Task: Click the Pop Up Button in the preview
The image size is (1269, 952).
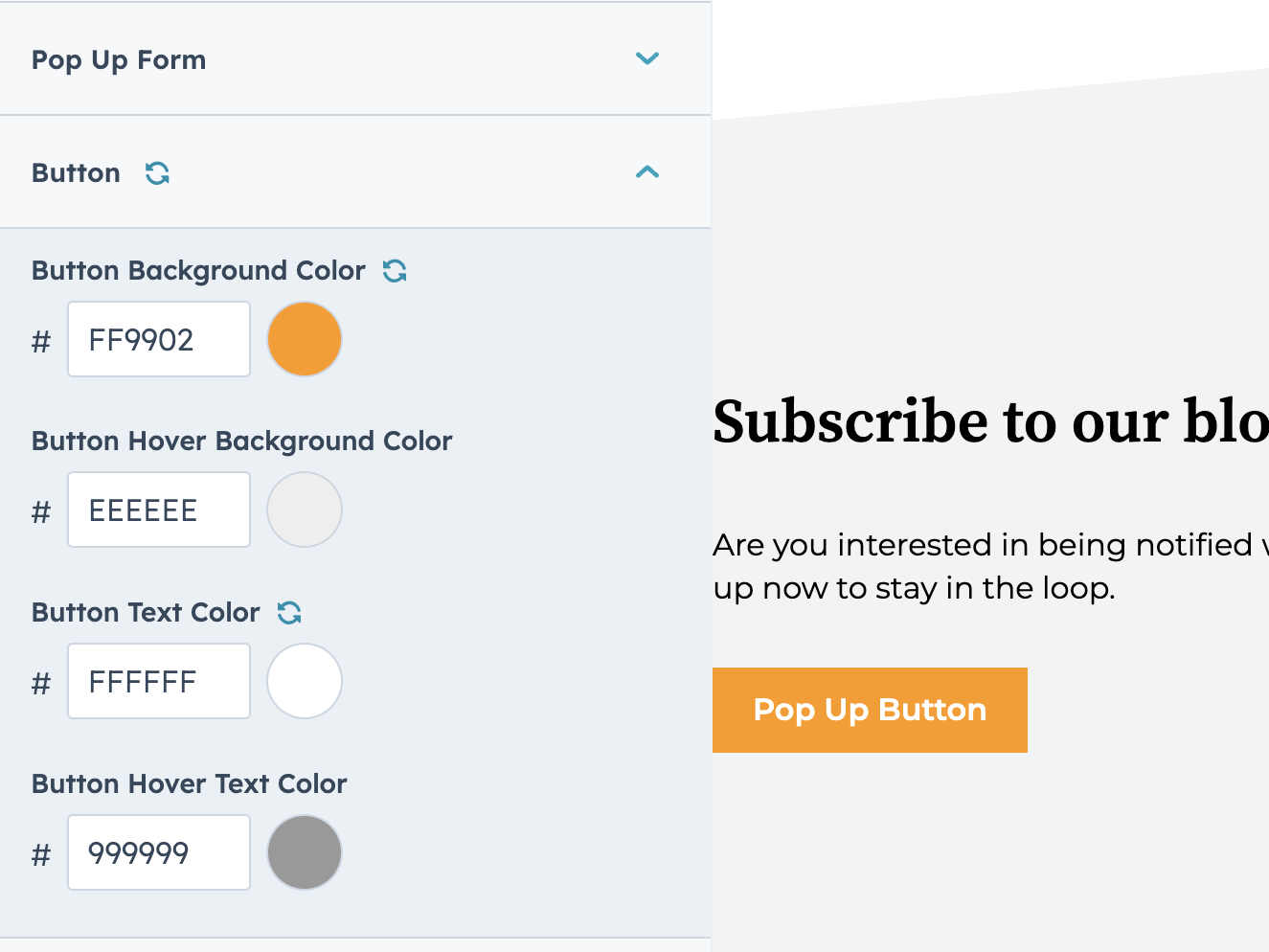Action: [870, 710]
